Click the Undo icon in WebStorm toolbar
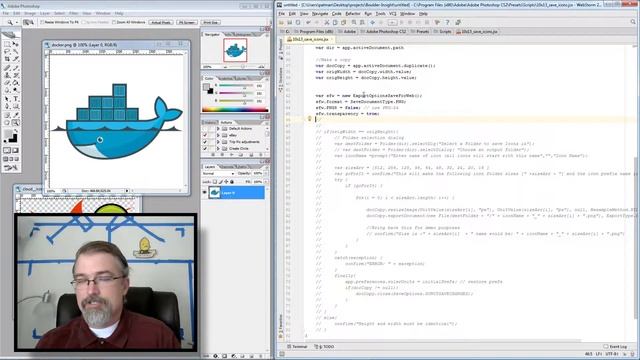The image size is (640, 360). point(308,22)
